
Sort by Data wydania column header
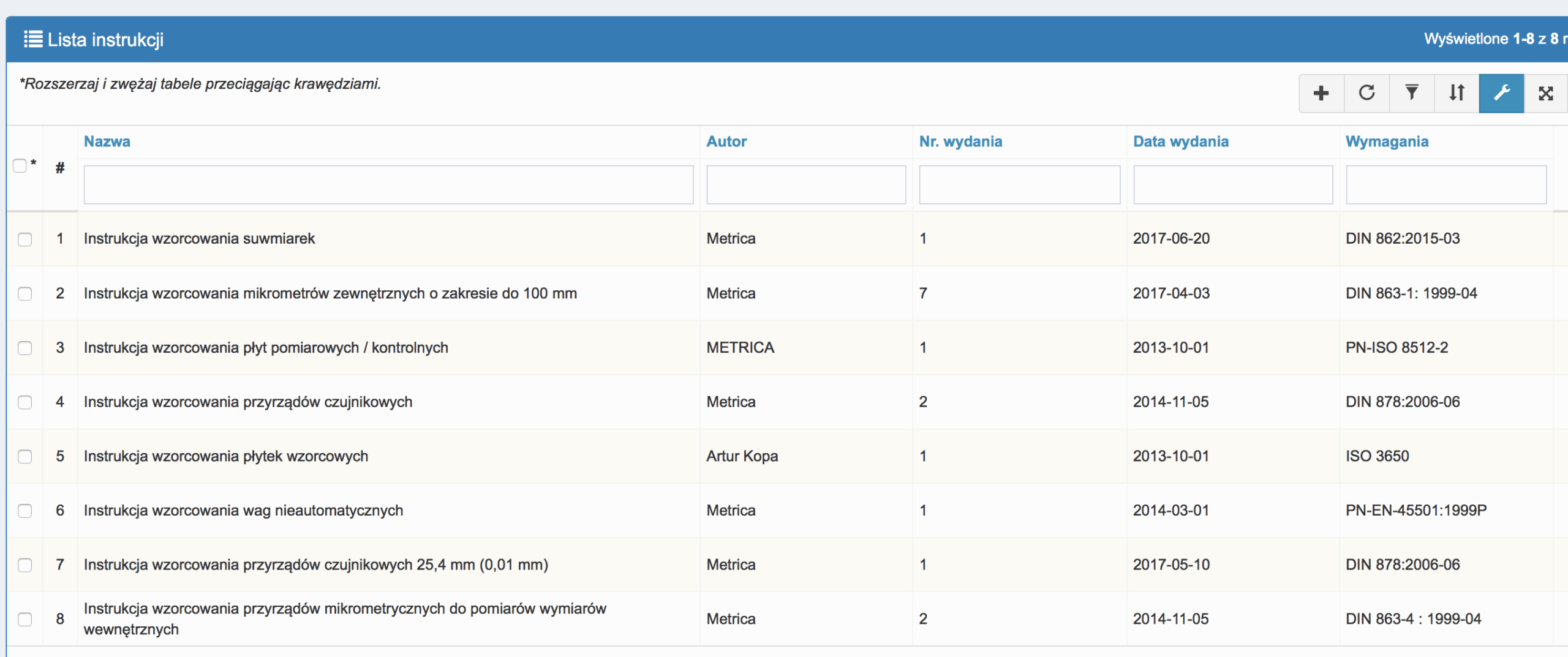coord(1180,141)
